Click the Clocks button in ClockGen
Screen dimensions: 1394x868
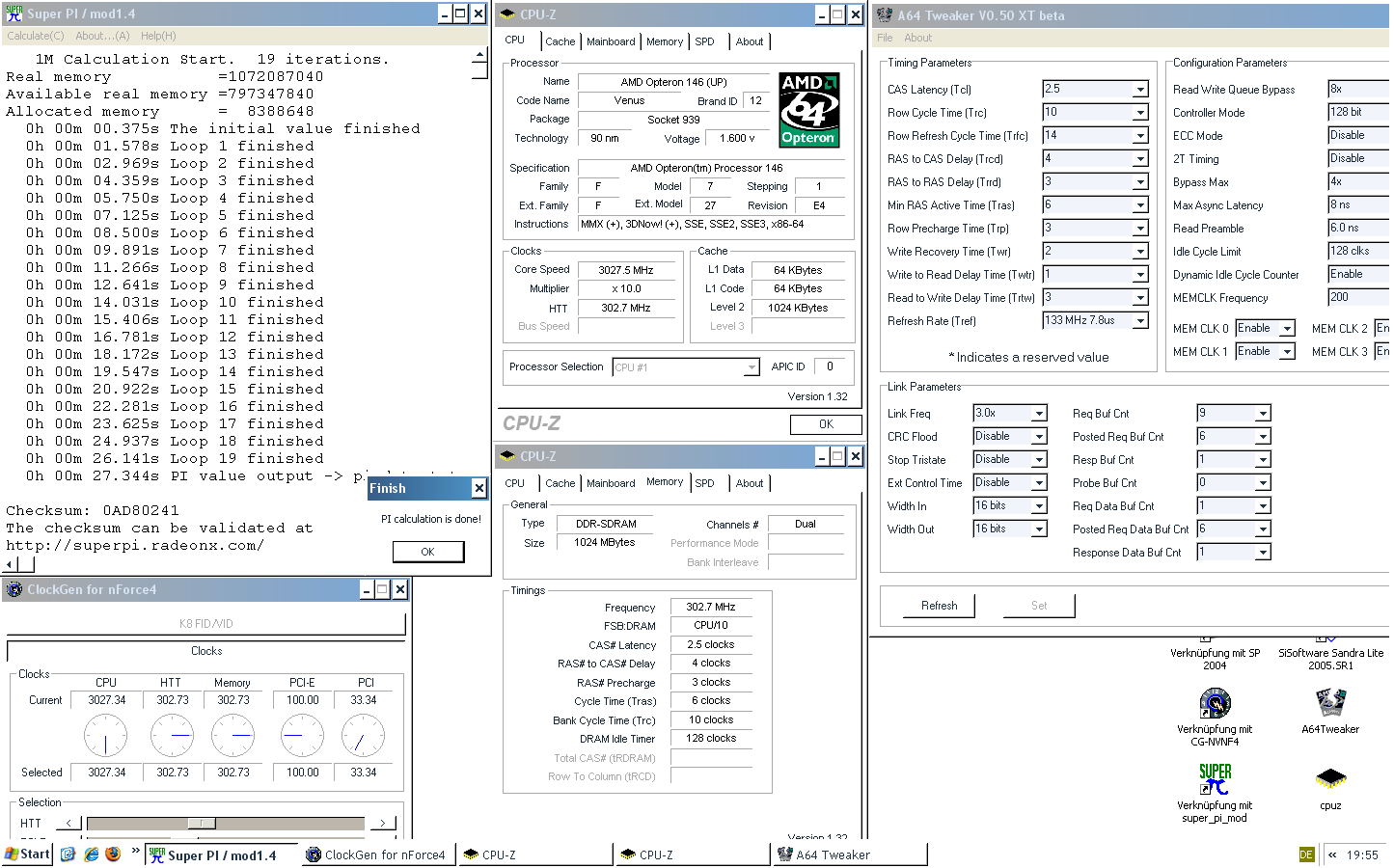coord(206,651)
